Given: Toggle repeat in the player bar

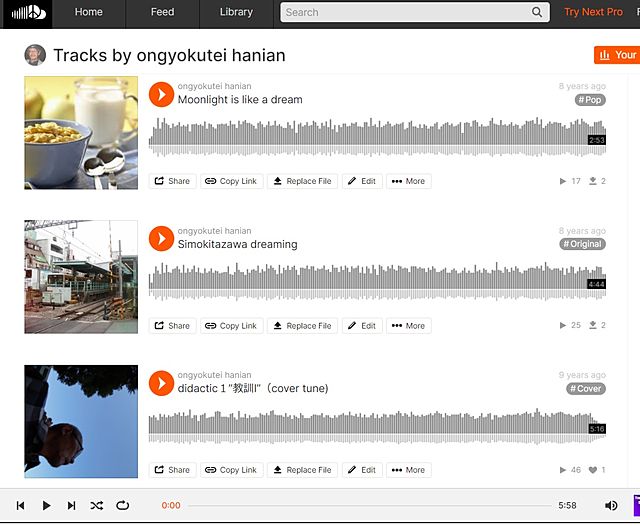Looking at the screenshot, I should tap(122, 506).
